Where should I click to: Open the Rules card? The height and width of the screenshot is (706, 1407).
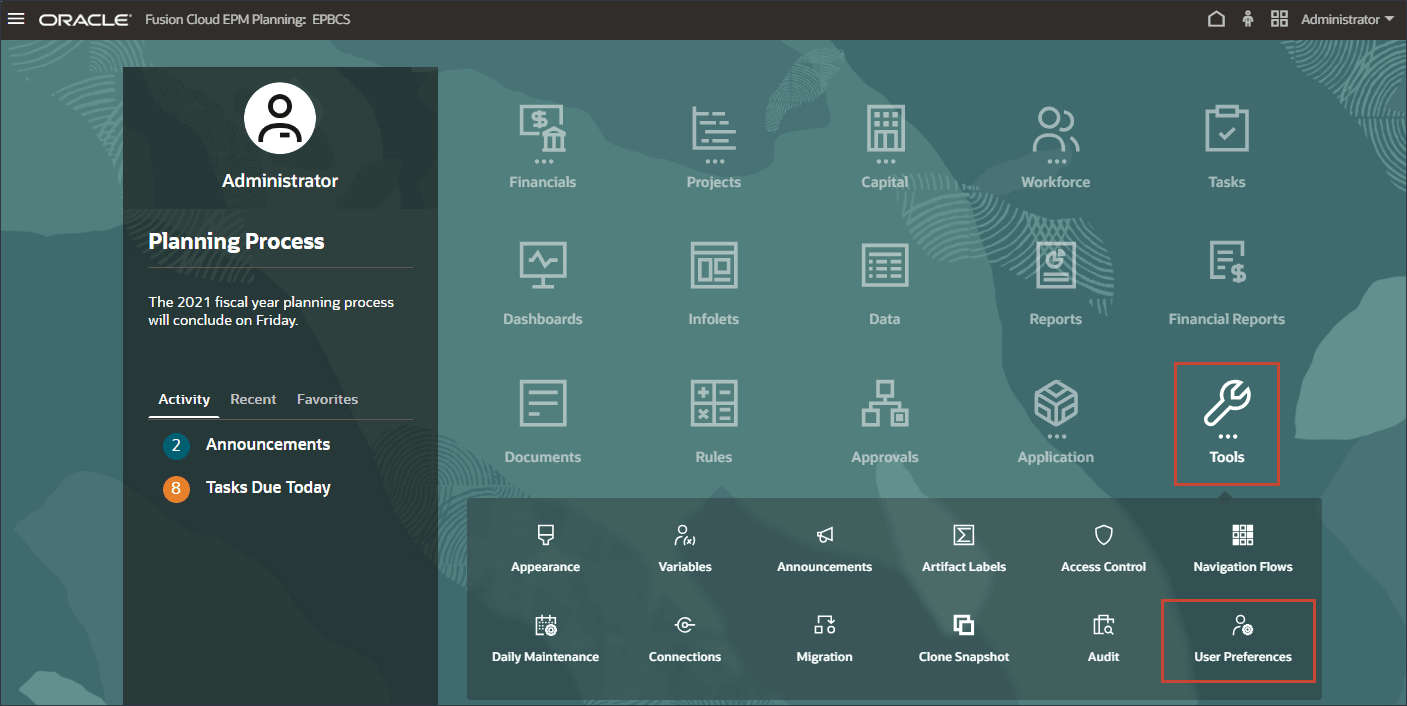click(714, 422)
